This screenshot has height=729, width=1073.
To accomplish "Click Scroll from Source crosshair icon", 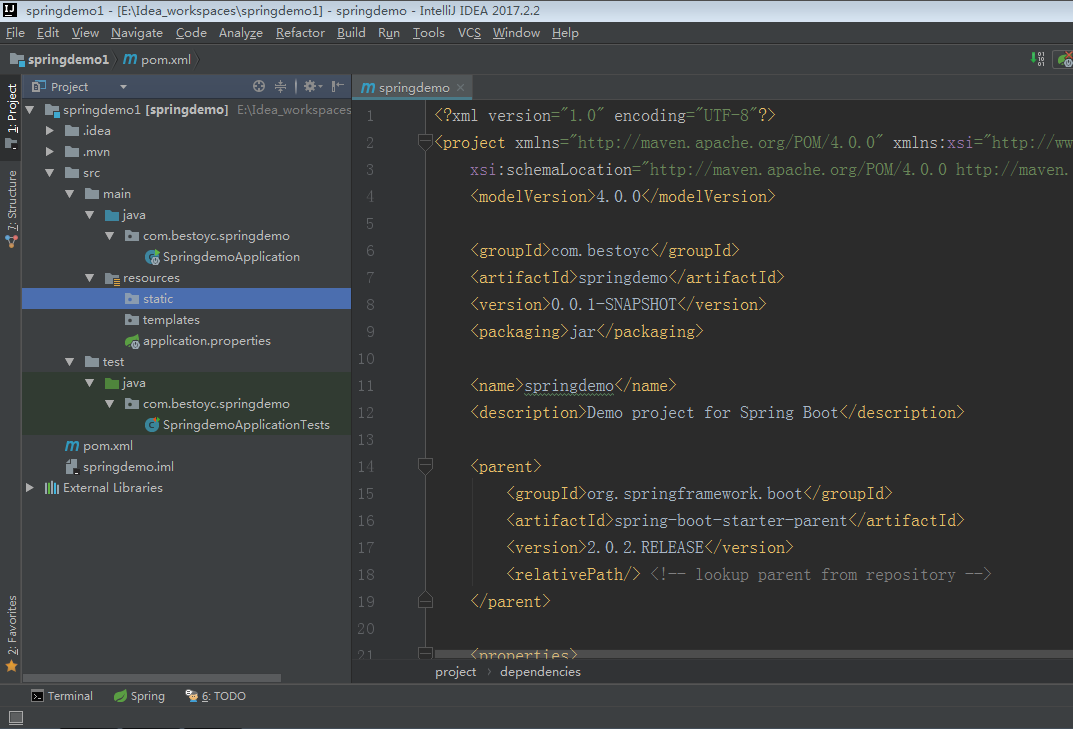I will point(259,86).
